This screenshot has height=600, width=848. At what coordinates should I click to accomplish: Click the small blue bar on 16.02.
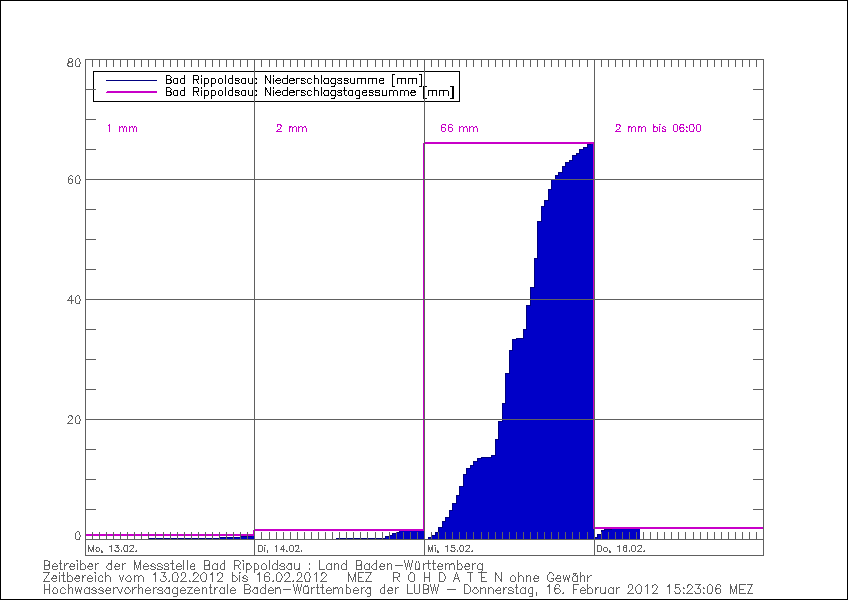tap(618, 534)
